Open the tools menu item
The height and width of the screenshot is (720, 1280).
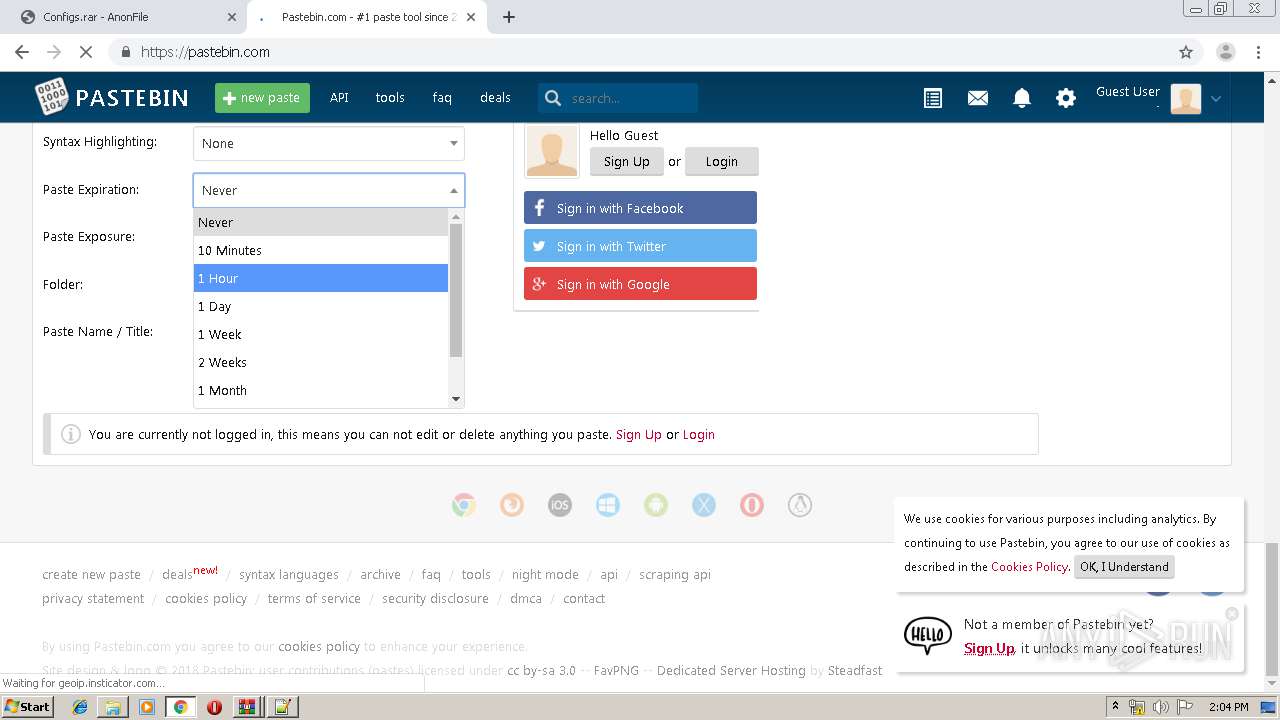(x=390, y=97)
